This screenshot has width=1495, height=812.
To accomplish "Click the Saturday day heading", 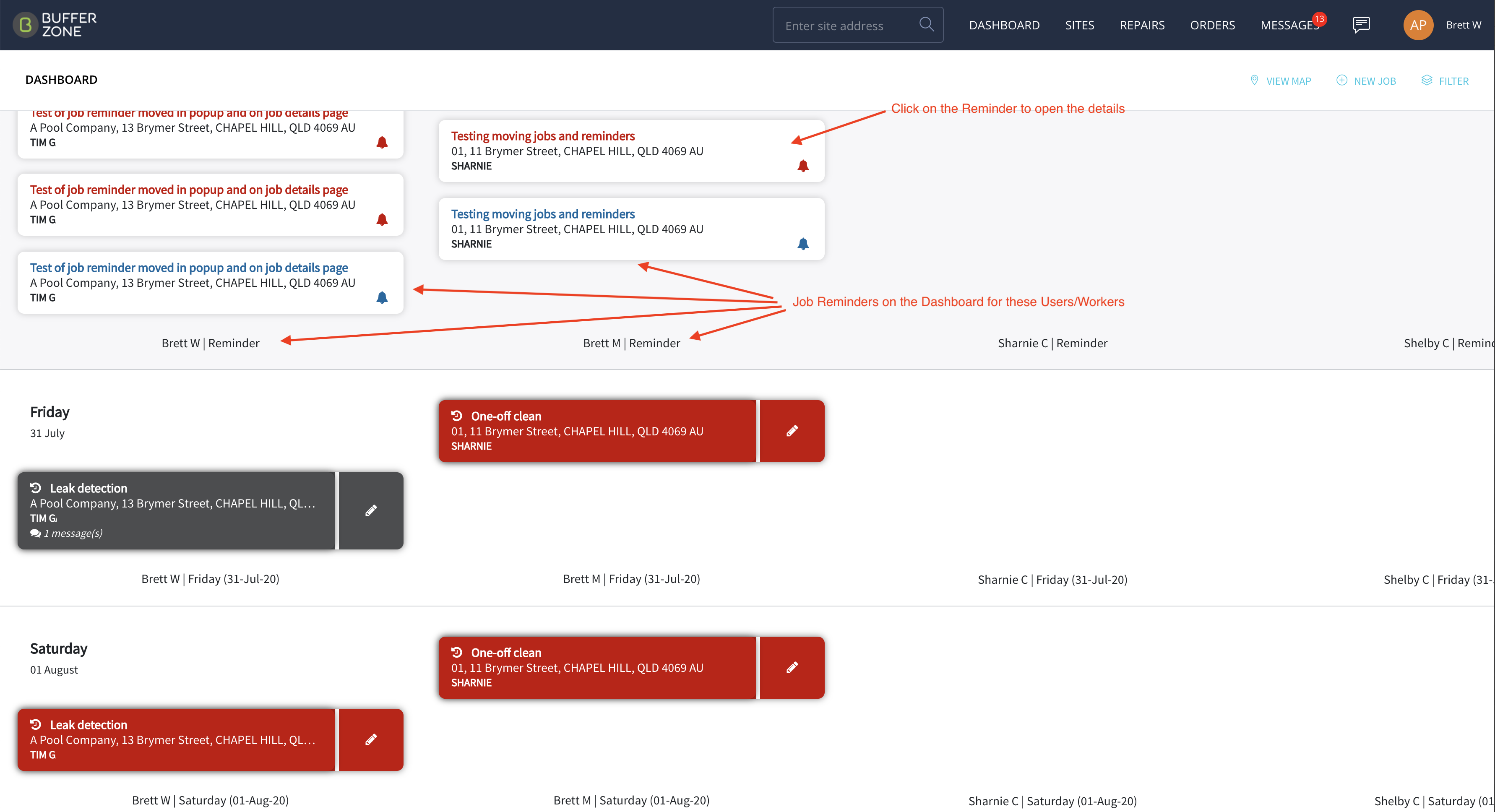I will click(59, 648).
